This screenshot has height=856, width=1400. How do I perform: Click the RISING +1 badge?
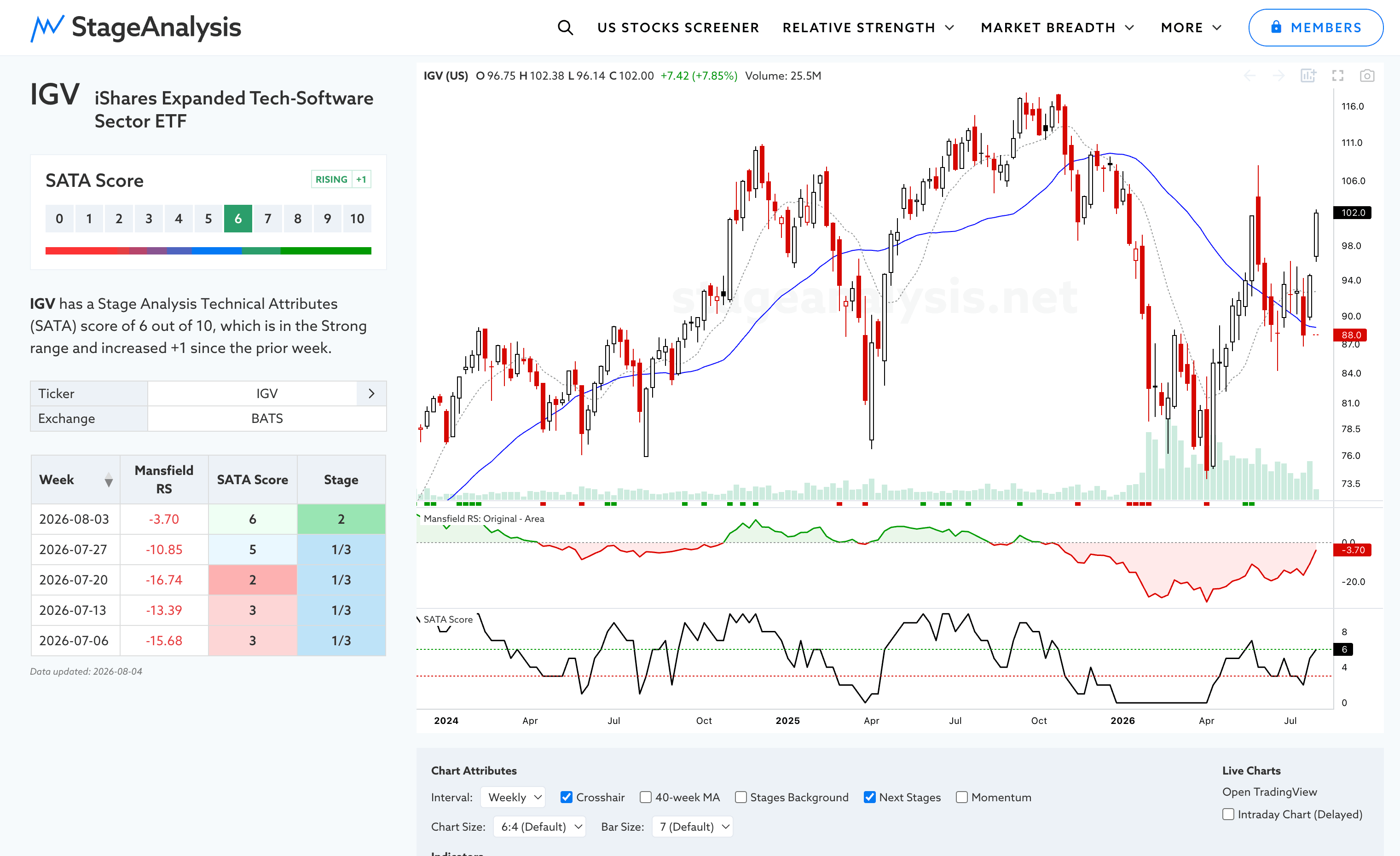[341, 179]
